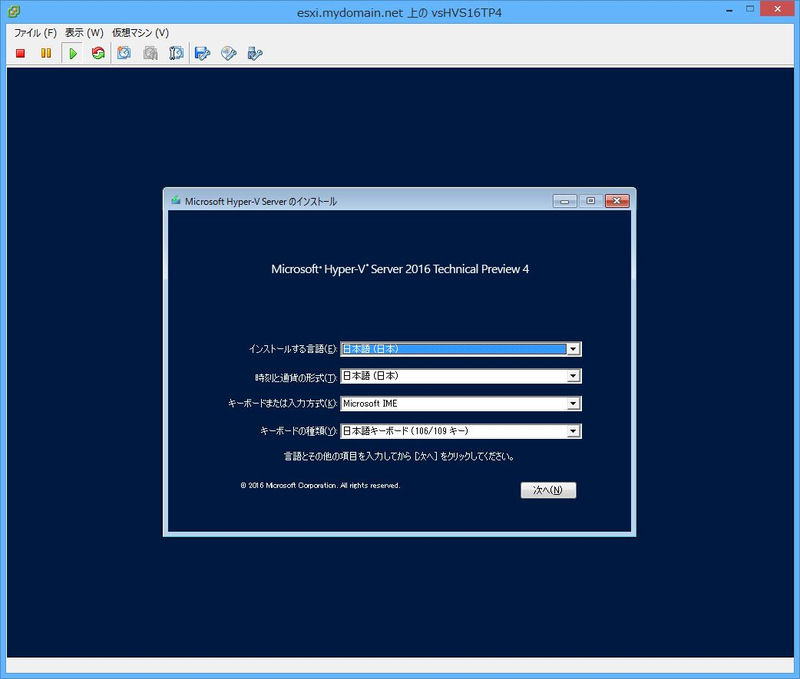This screenshot has height=679, width=800.
Task: Click the VMware console icon in the title bar
Action: coord(14,11)
